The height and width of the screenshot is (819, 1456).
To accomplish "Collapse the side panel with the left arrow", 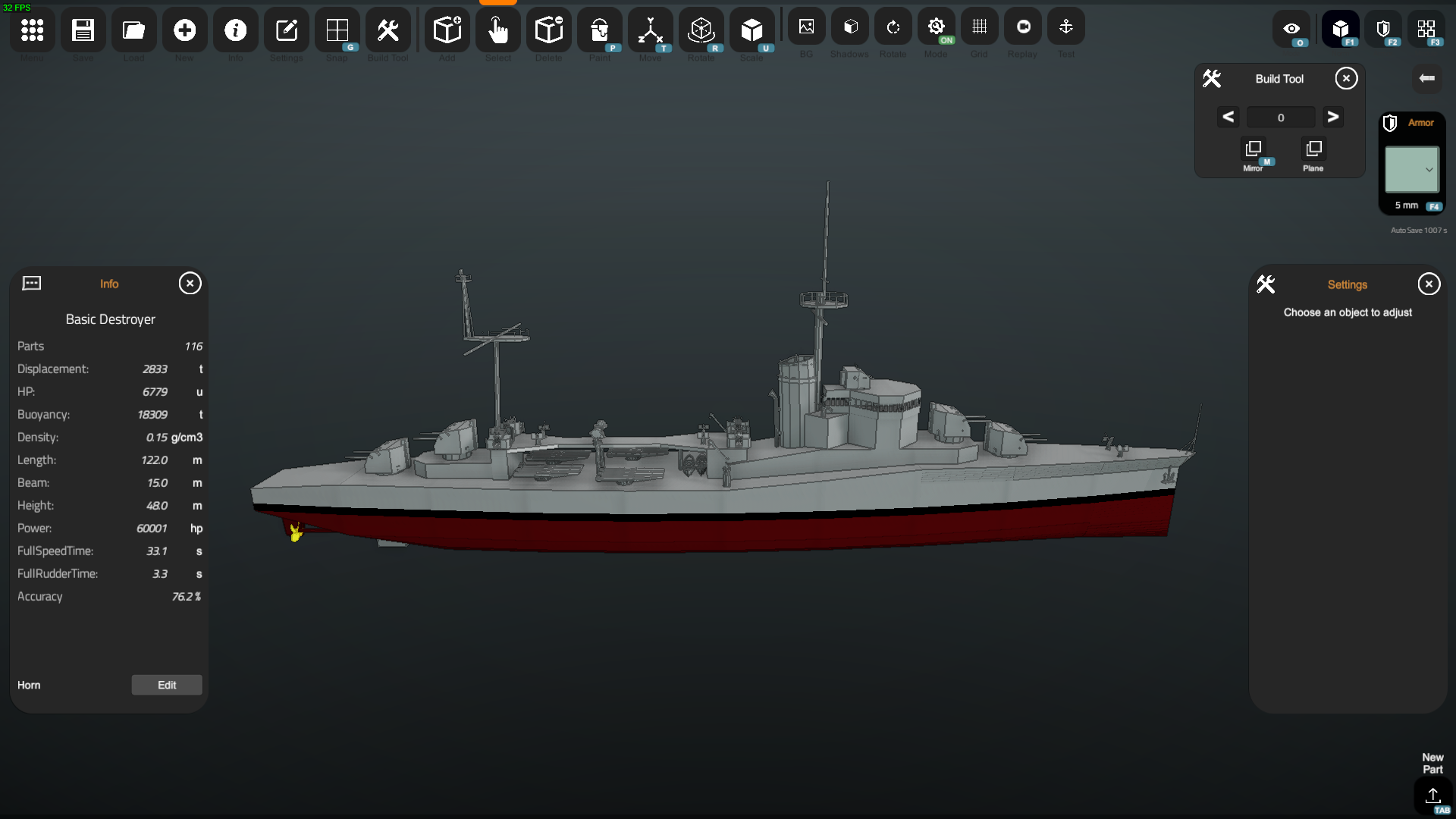I will (1426, 78).
